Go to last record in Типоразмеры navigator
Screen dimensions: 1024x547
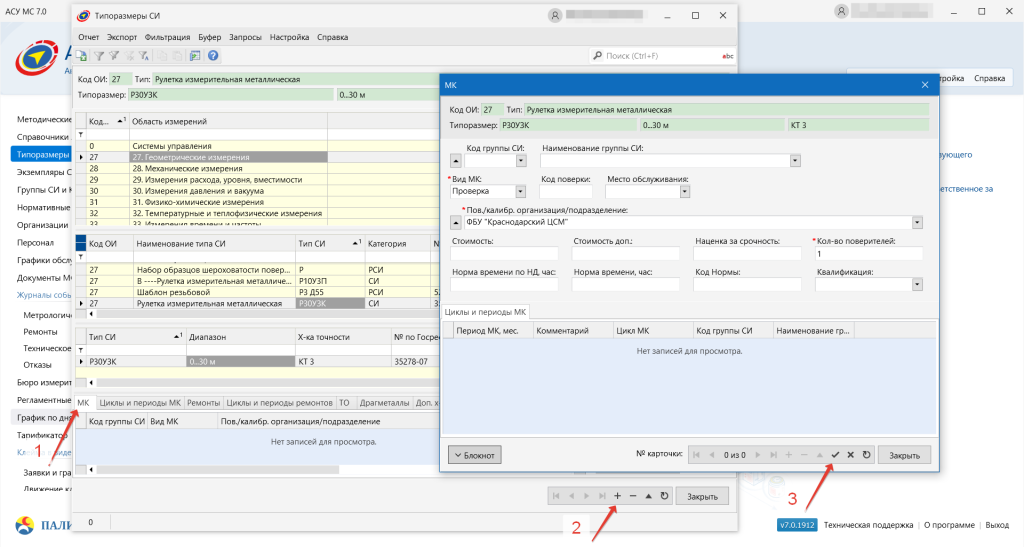(602, 496)
